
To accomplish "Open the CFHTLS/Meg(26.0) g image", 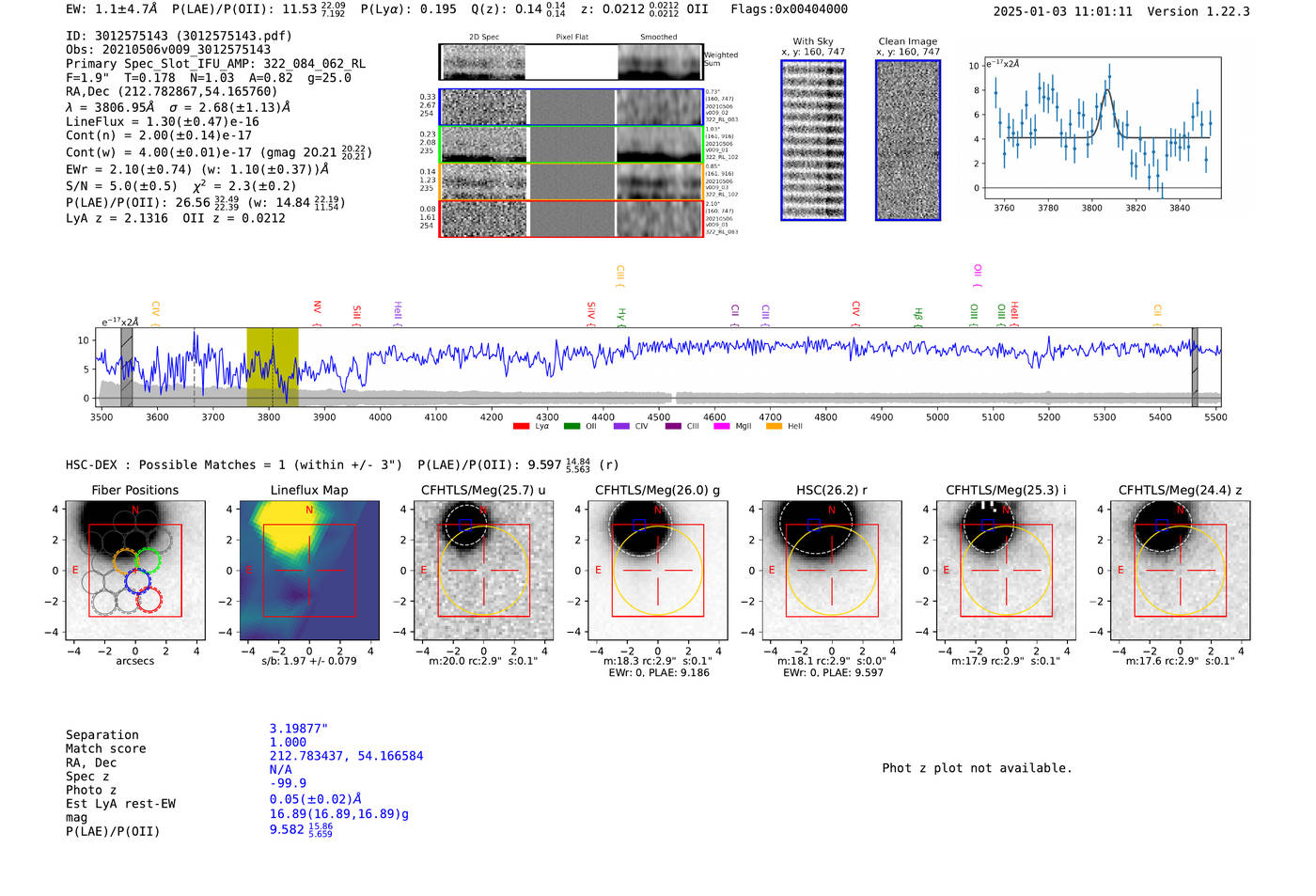I will pyautogui.click(x=658, y=570).
